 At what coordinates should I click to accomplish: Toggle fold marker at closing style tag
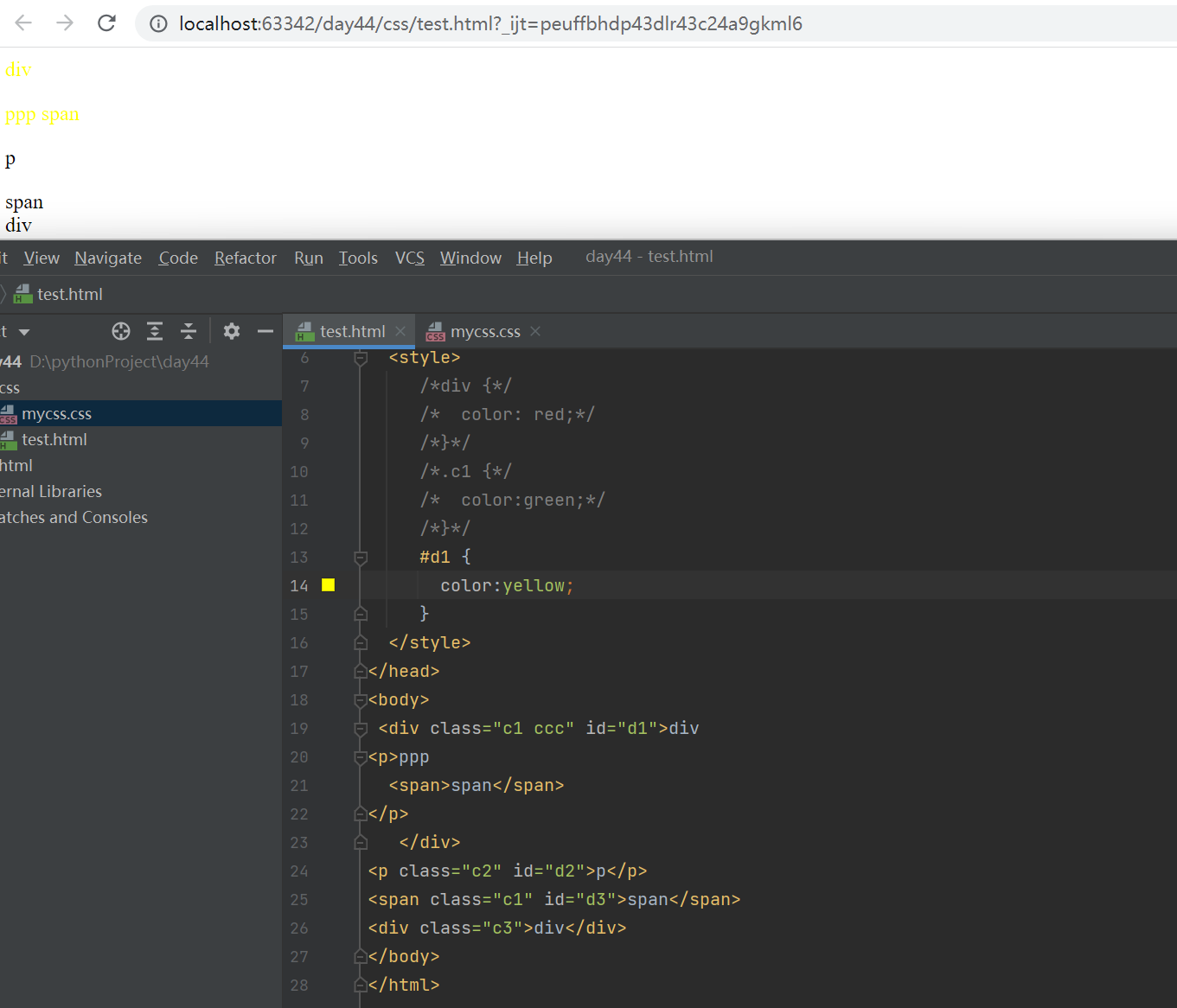(x=361, y=642)
